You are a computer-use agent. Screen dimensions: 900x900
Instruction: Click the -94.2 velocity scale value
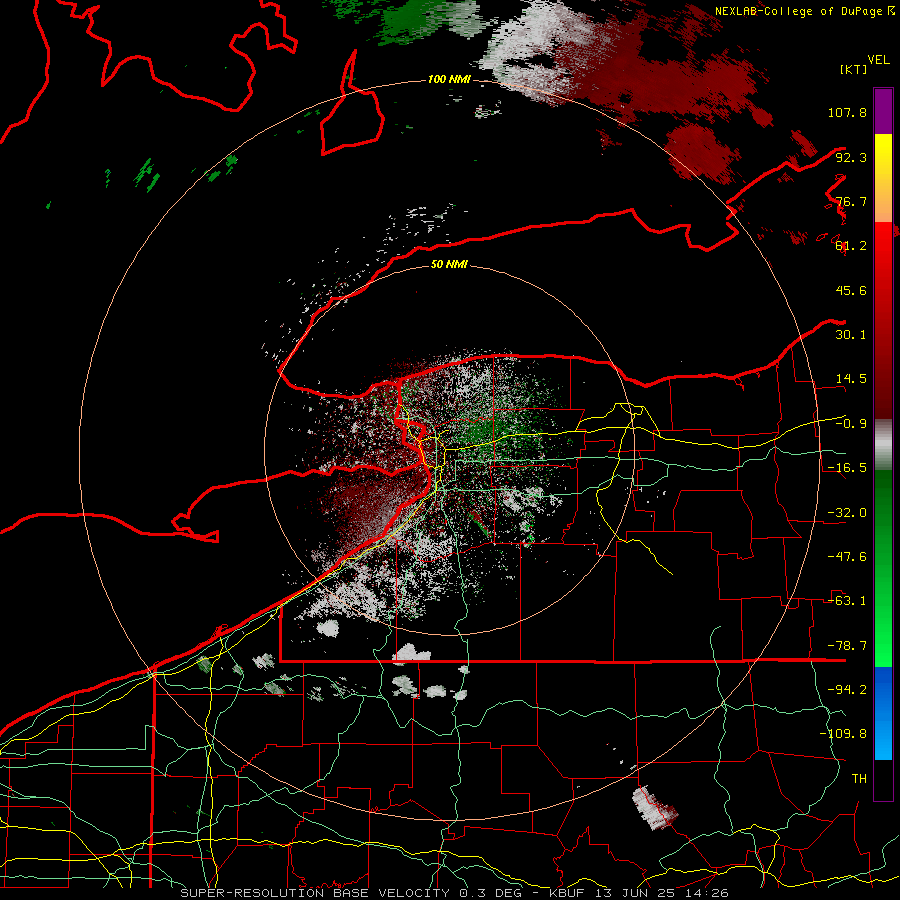coord(847,690)
